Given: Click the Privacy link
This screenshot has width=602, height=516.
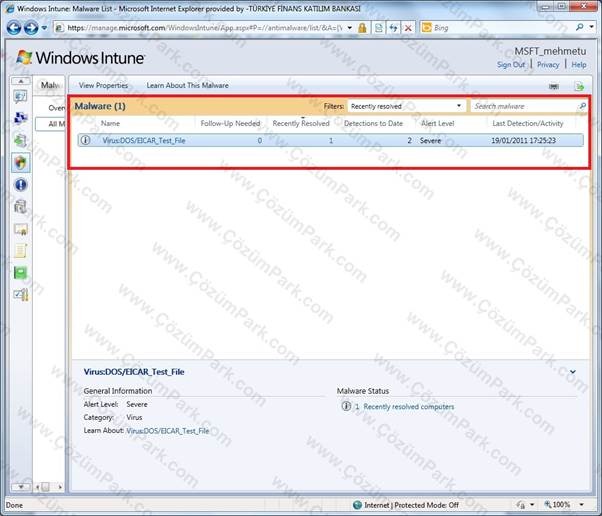Looking at the screenshot, I should [548, 64].
